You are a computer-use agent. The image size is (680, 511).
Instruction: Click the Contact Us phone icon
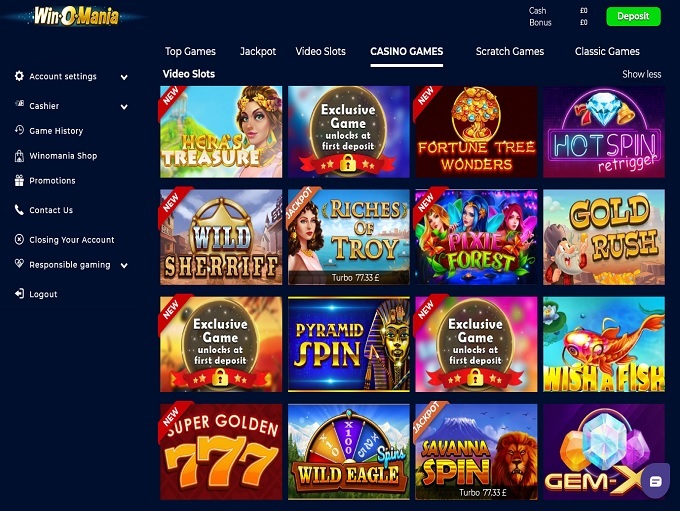(19, 210)
